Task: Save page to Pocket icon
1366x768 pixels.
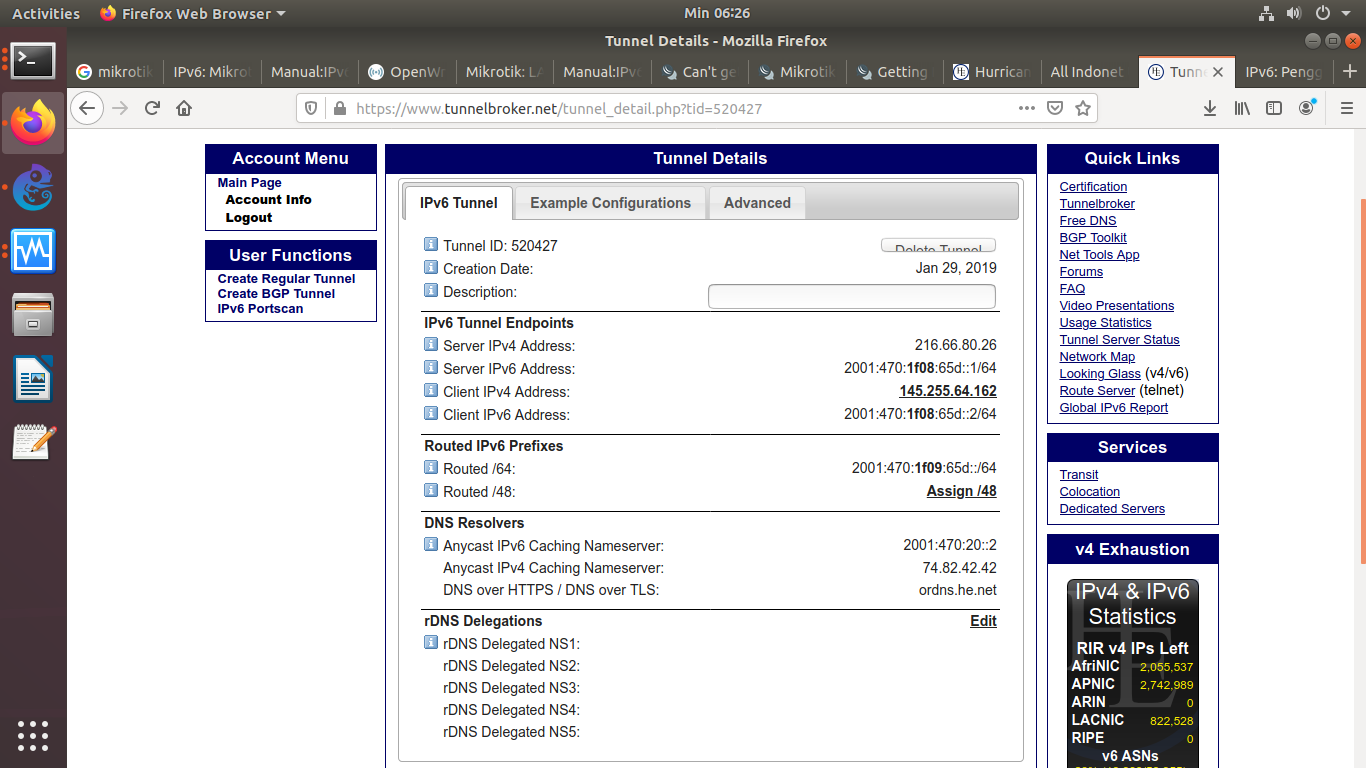Action: click(1055, 108)
